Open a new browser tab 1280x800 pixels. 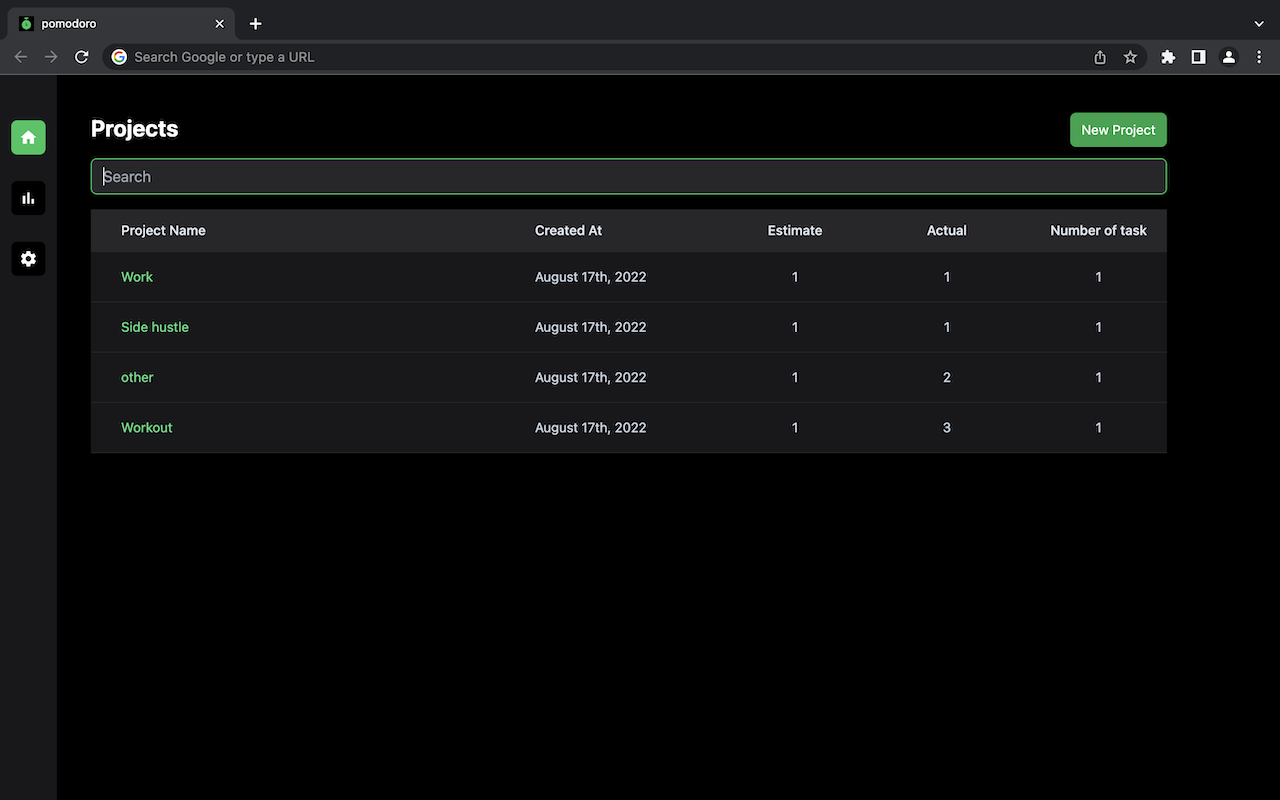pyautogui.click(x=256, y=23)
